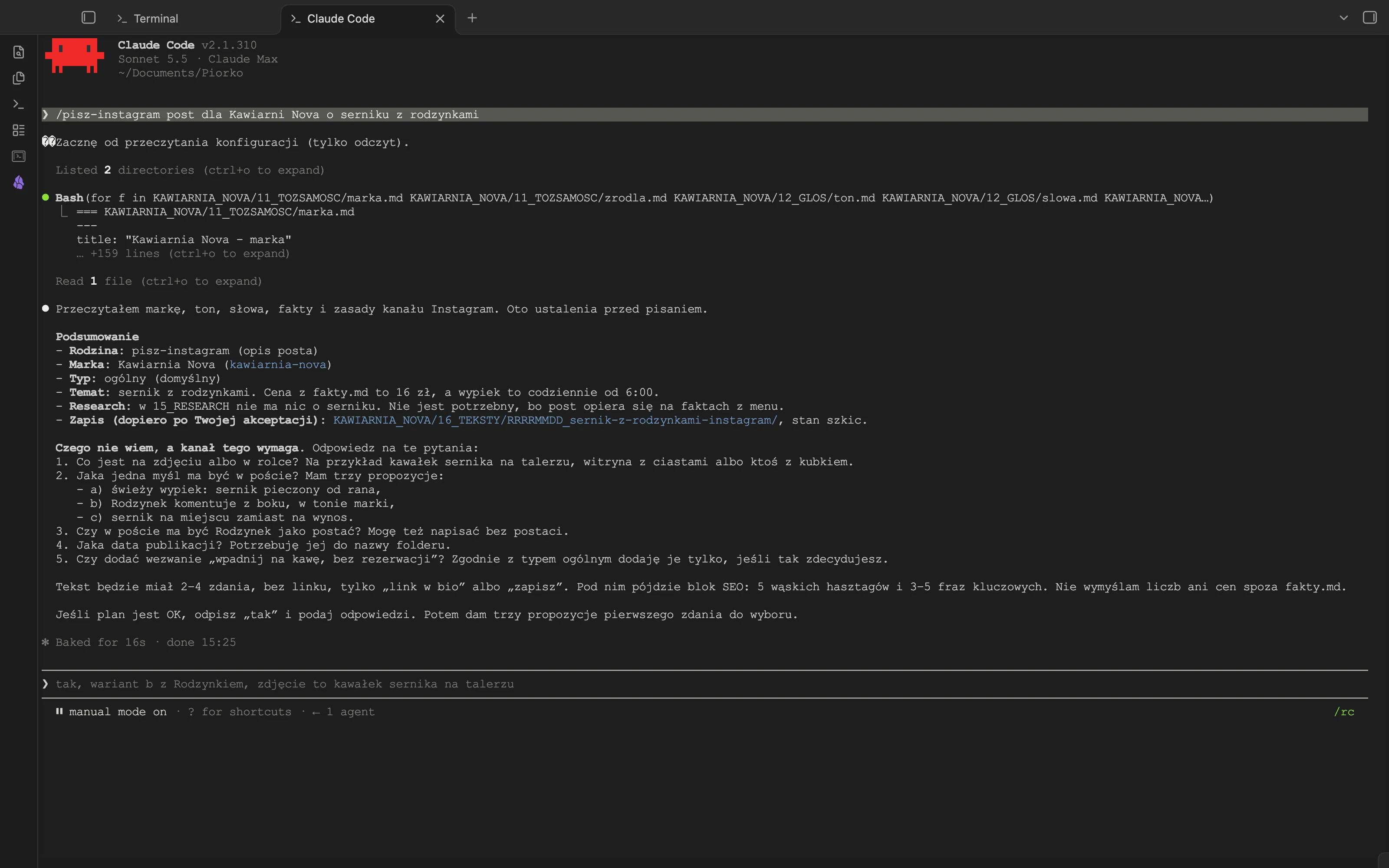Open the terminal prompt sidebar icon

(18, 104)
